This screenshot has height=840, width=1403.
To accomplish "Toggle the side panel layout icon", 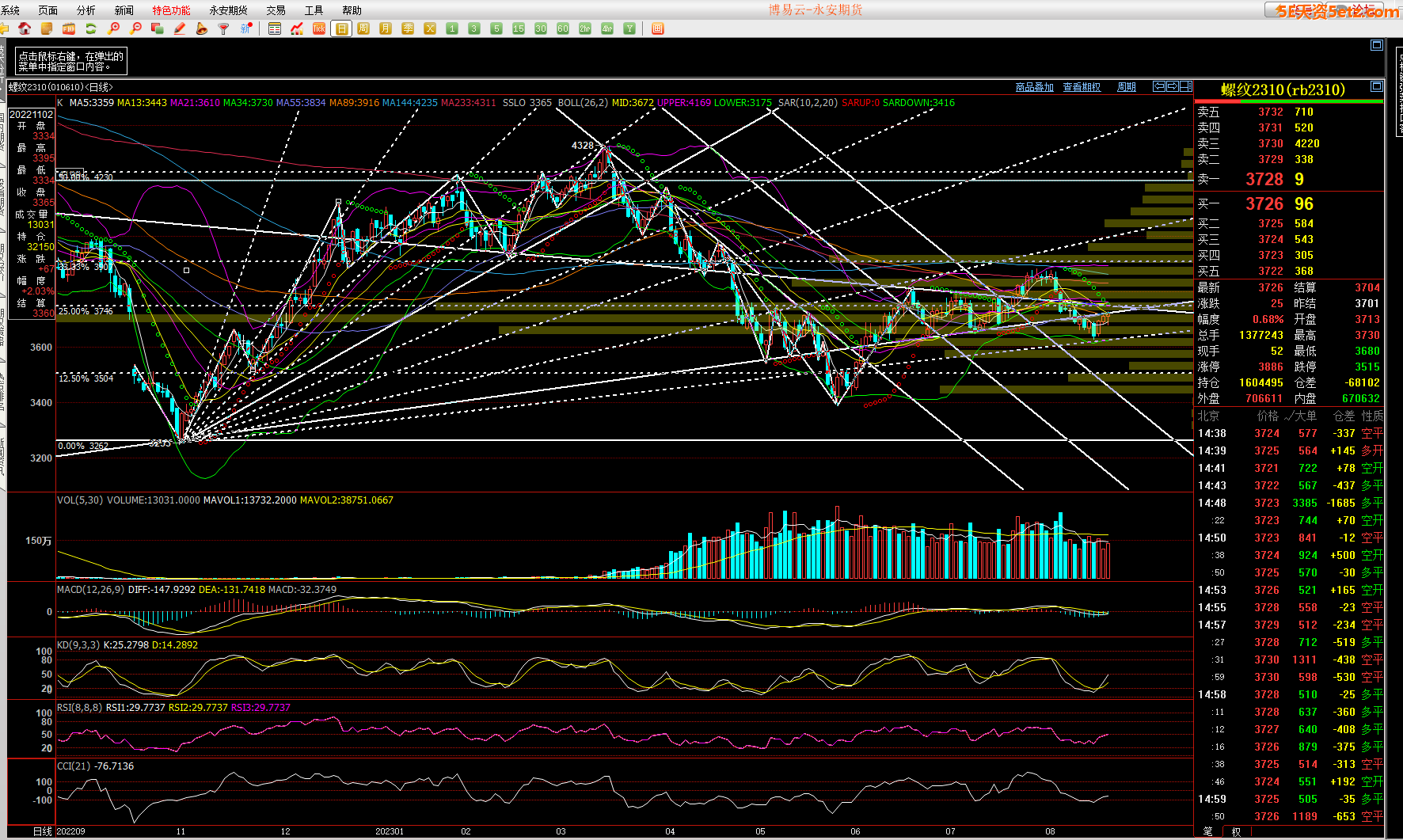I will pos(1185,86).
